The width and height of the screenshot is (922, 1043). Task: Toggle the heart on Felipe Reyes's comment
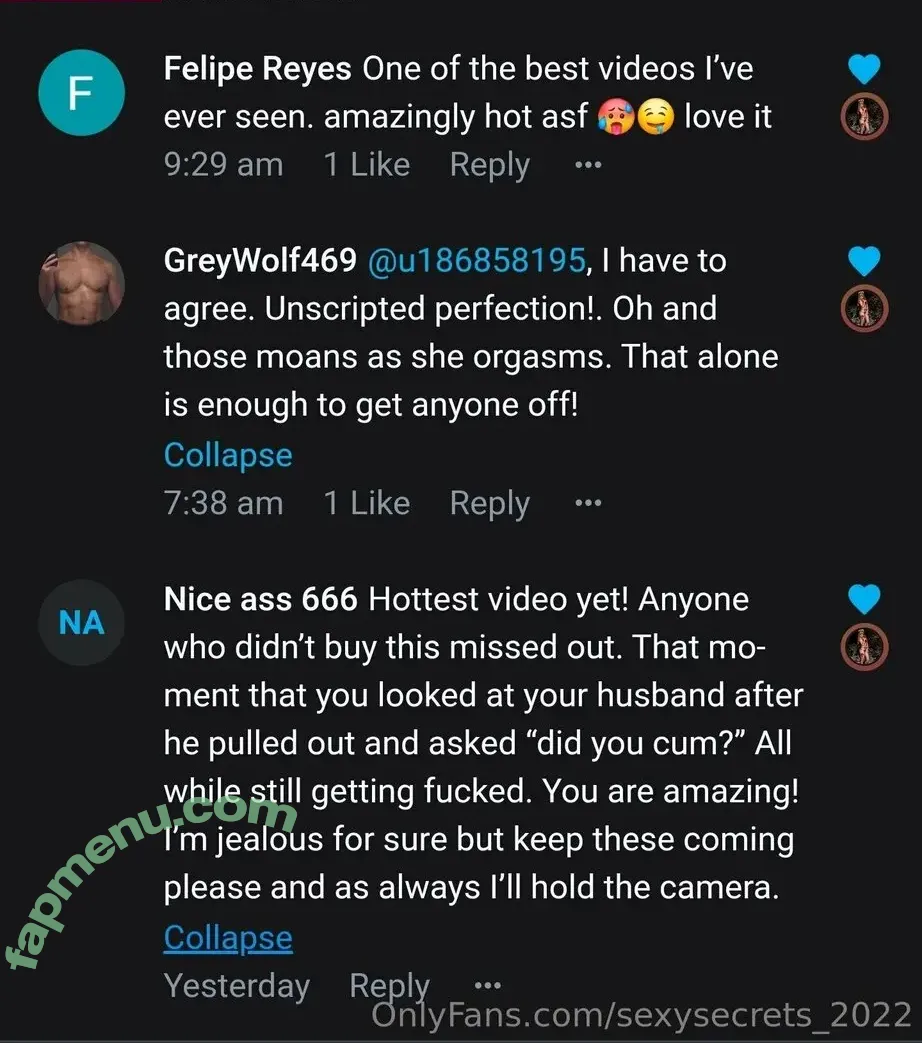coord(863,69)
